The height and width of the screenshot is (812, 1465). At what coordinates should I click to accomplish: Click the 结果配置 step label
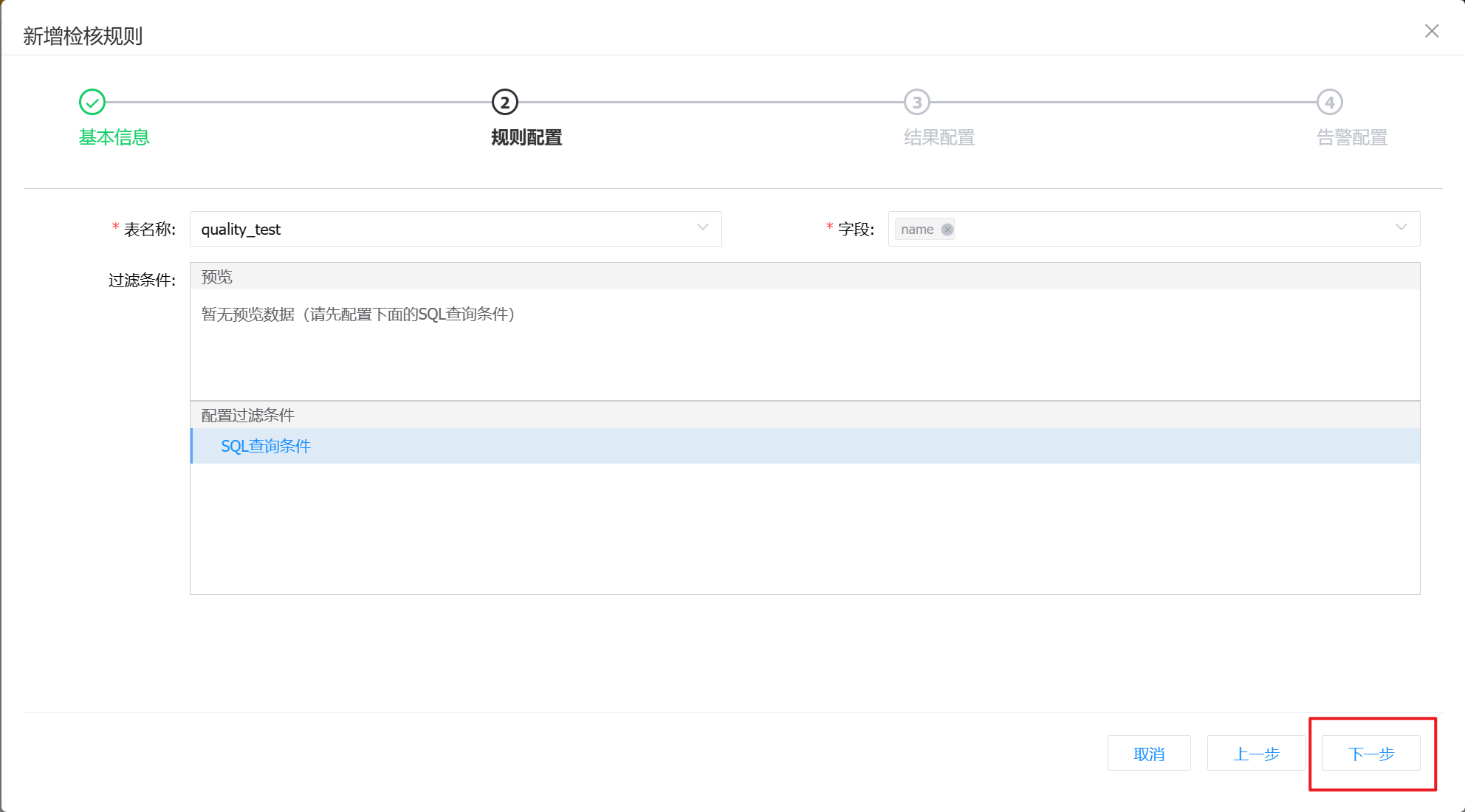(x=939, y=137)
